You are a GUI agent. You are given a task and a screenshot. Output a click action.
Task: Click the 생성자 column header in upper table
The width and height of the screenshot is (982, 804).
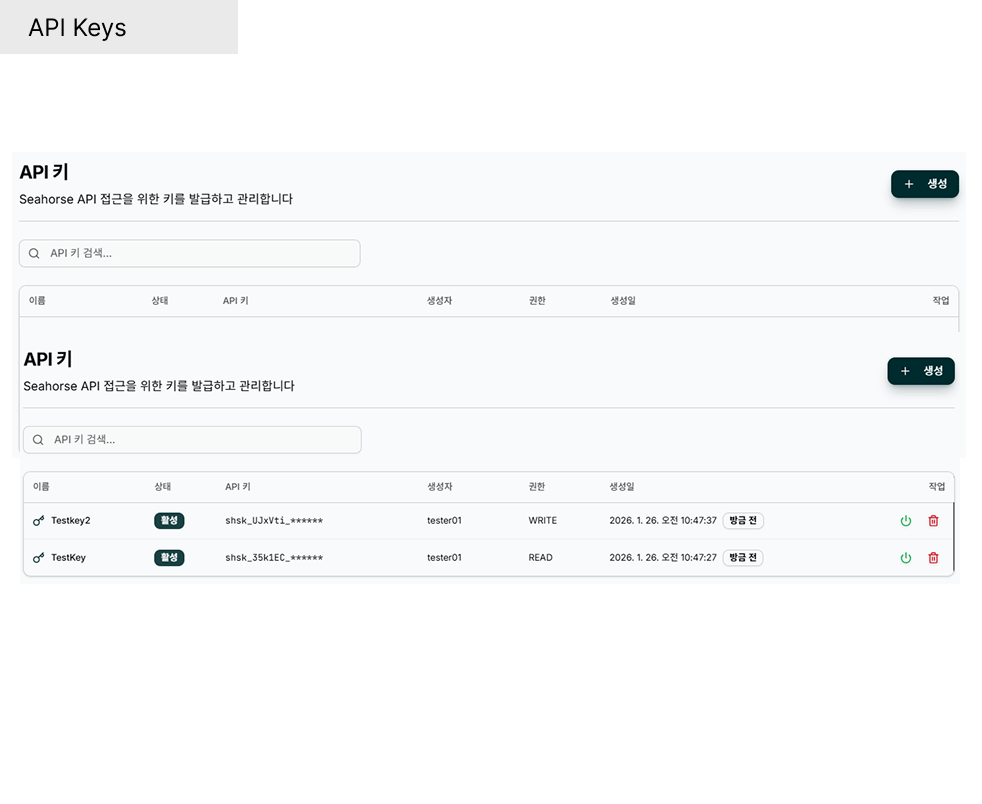440,301
